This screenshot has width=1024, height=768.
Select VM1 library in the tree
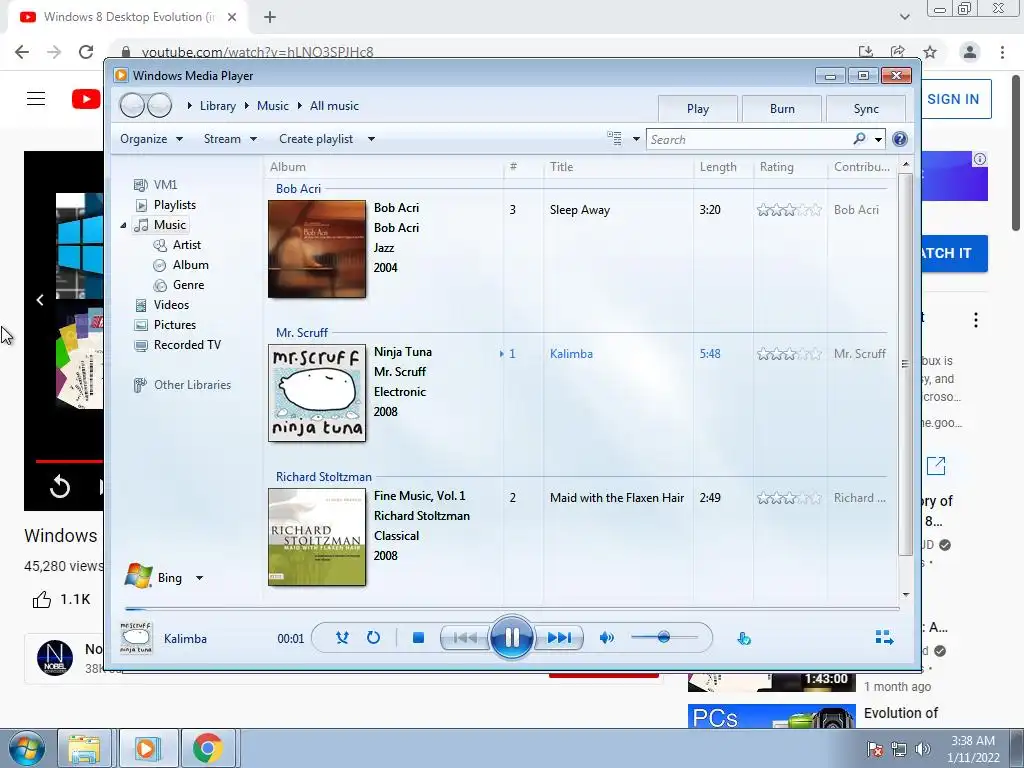tap(155, 185)
